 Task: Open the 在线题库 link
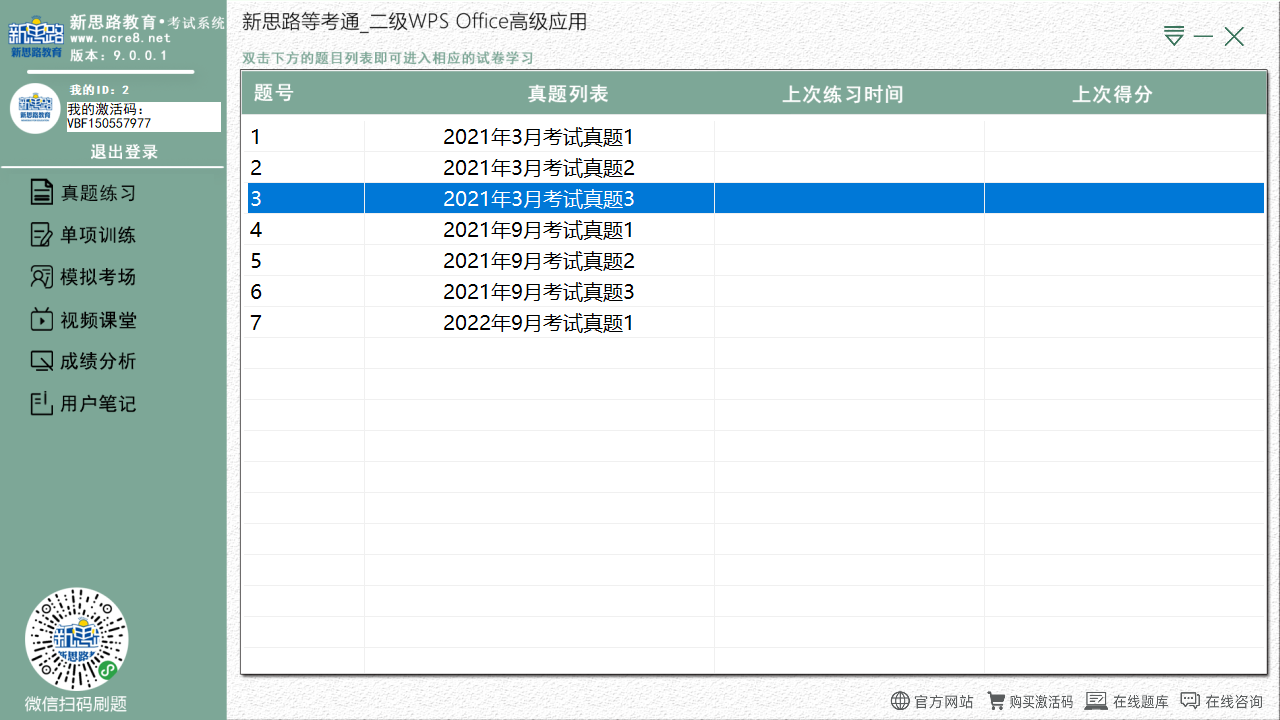(x=1141, y=702)
